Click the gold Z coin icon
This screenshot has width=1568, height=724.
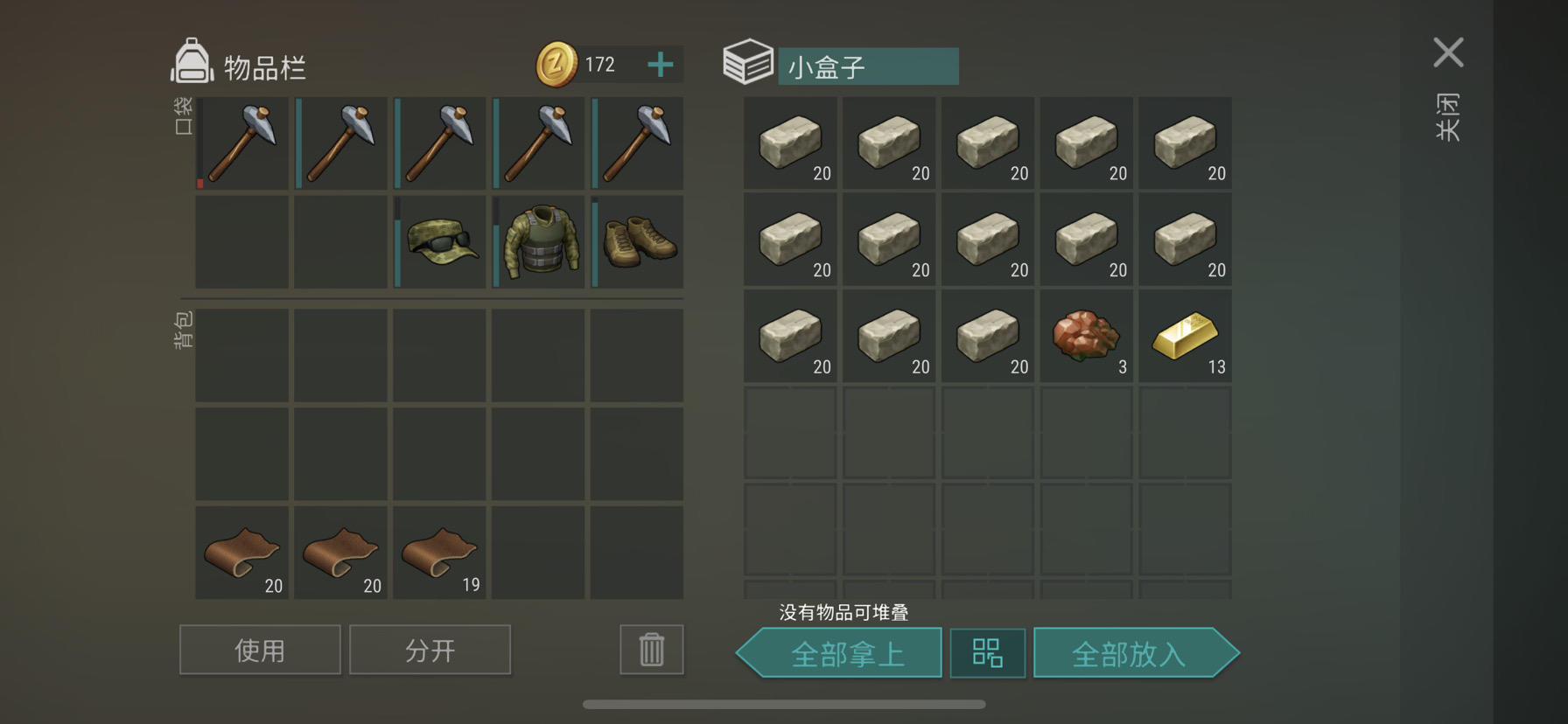point(556,65)
